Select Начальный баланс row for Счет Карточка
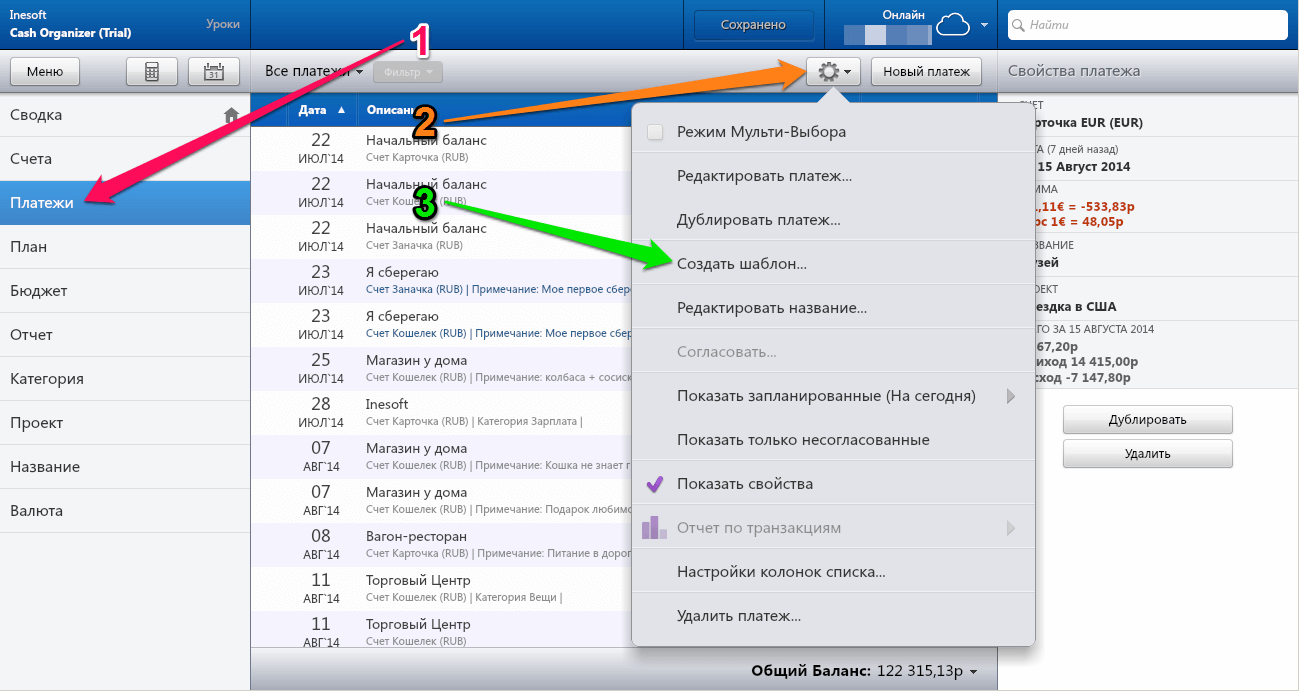This screenshot has width=1299, height=691. [x=441, y=148]
